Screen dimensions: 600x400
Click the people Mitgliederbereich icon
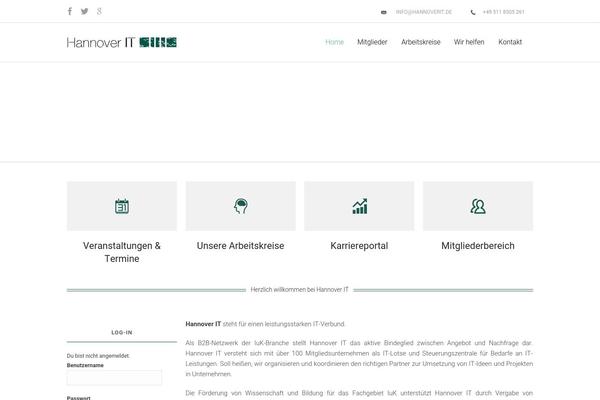[x=478, y=206]
